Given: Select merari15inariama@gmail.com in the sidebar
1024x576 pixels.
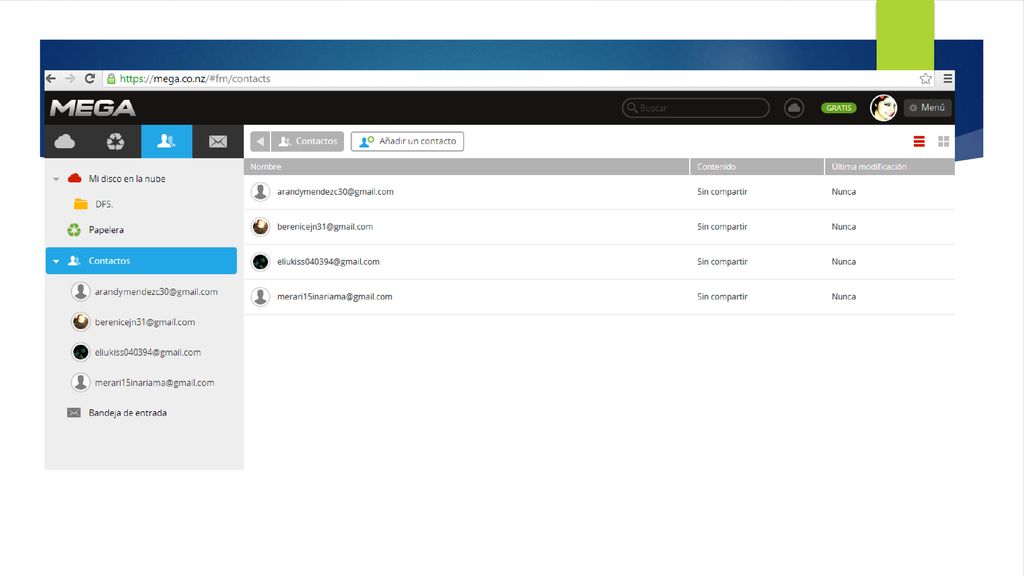Looking at the screenshot, I should [x=154, y=383].
